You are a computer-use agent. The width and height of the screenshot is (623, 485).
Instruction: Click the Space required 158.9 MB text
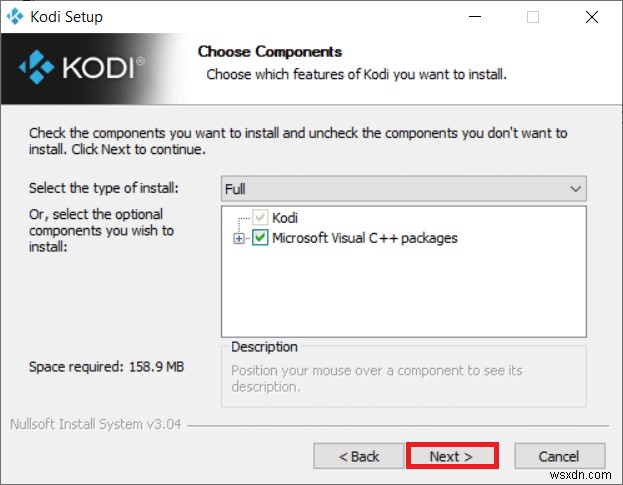point(106,367)
